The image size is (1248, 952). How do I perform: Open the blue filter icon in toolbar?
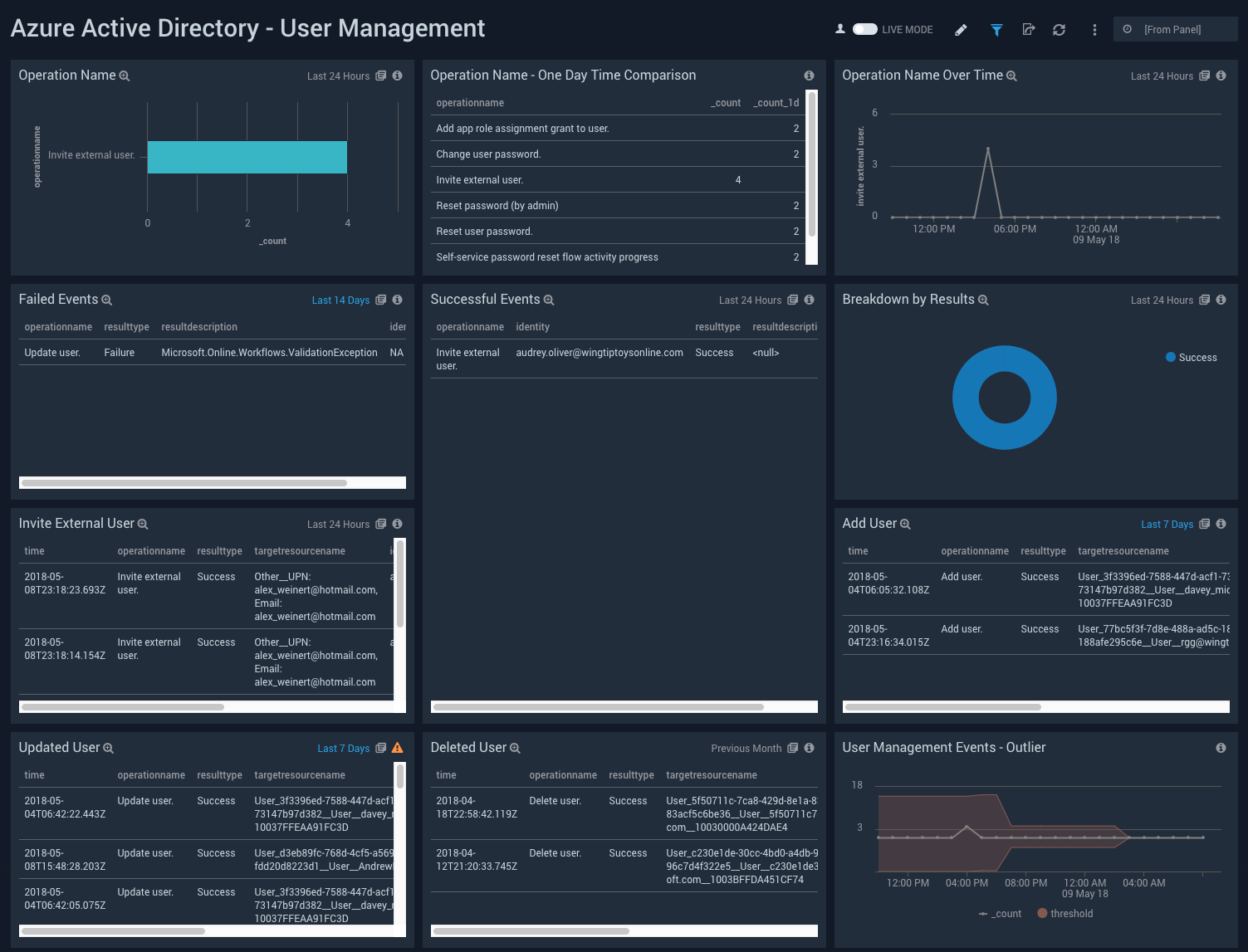pos(996,29)
